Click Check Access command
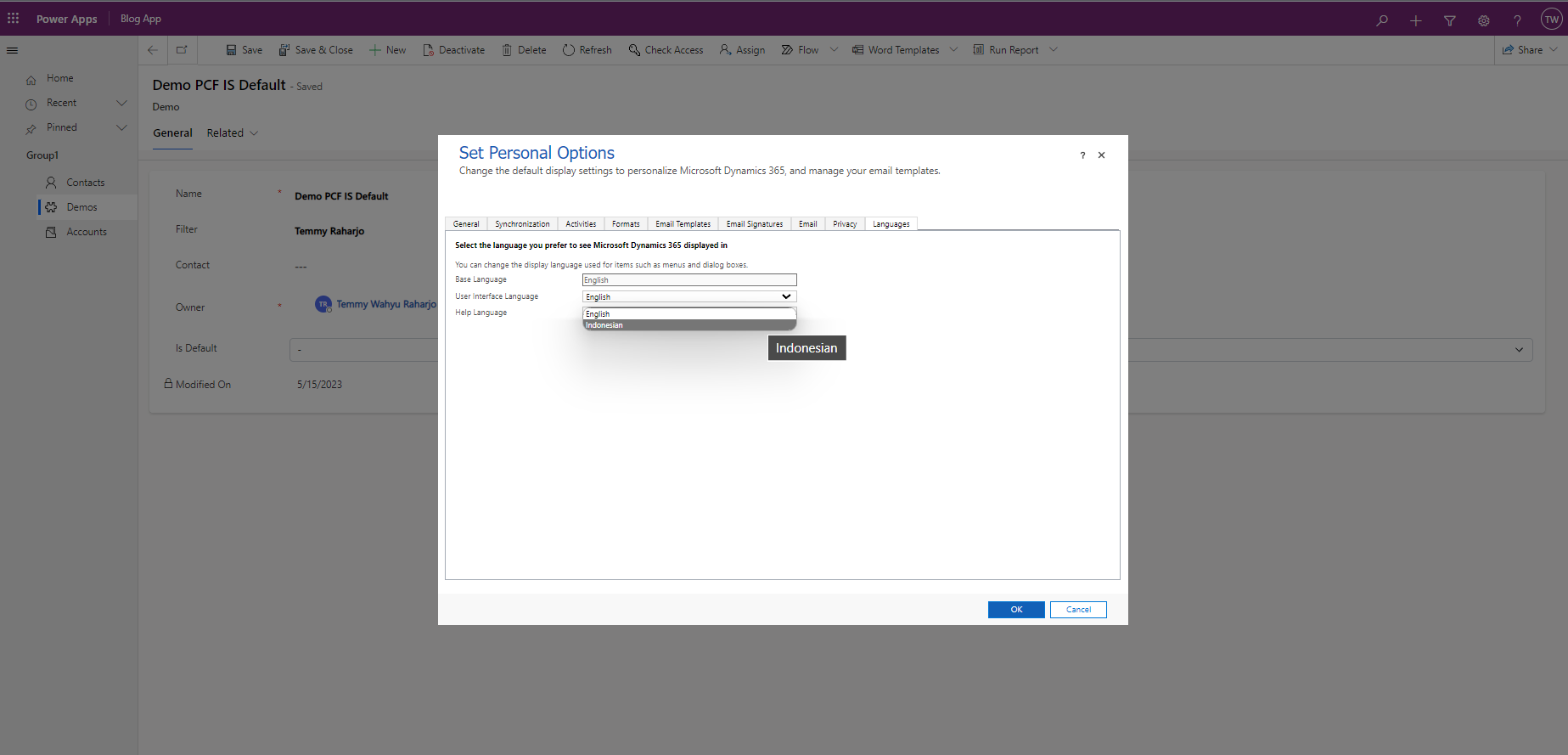Image resolution: width=1568 pixels, height=755 pixels. 666,50
